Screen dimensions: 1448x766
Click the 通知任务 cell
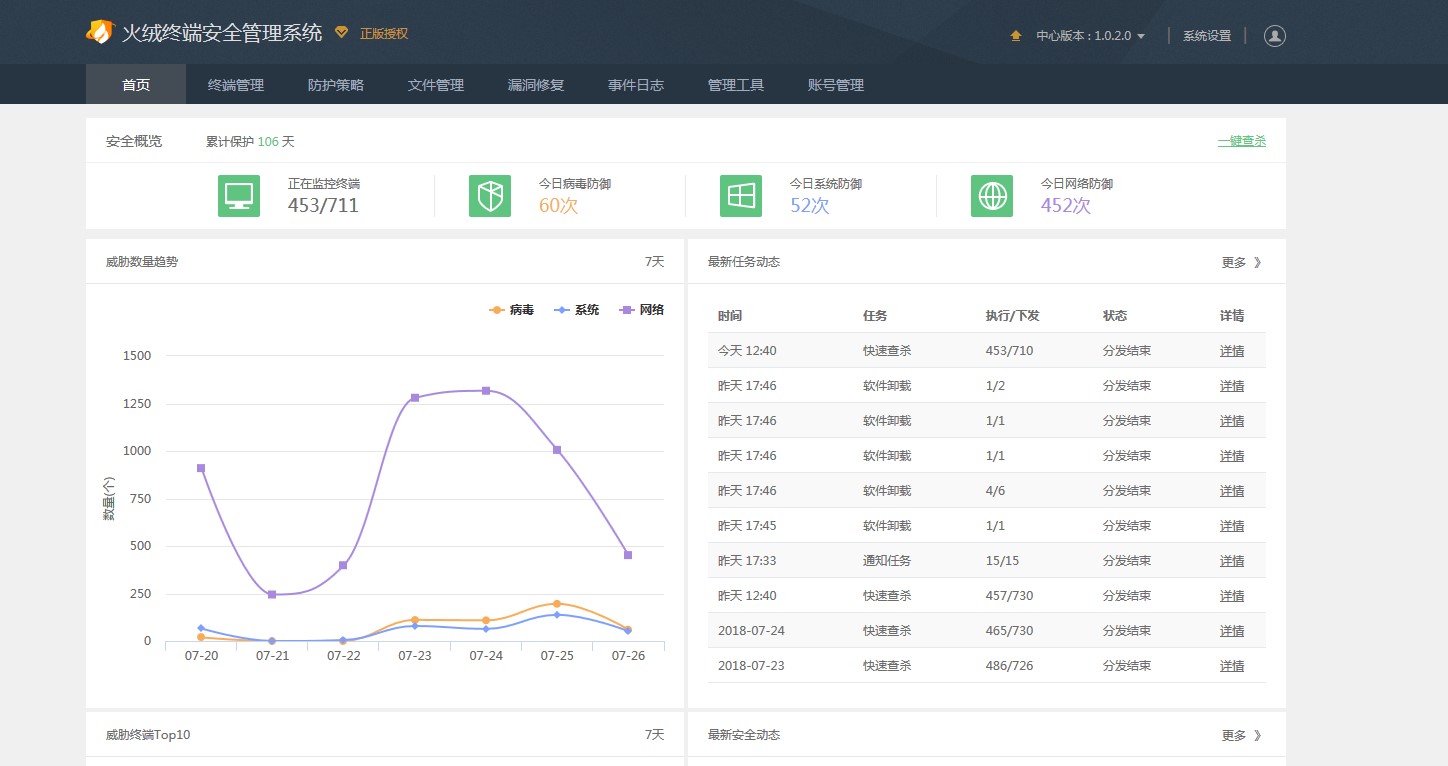click(887, 561)
